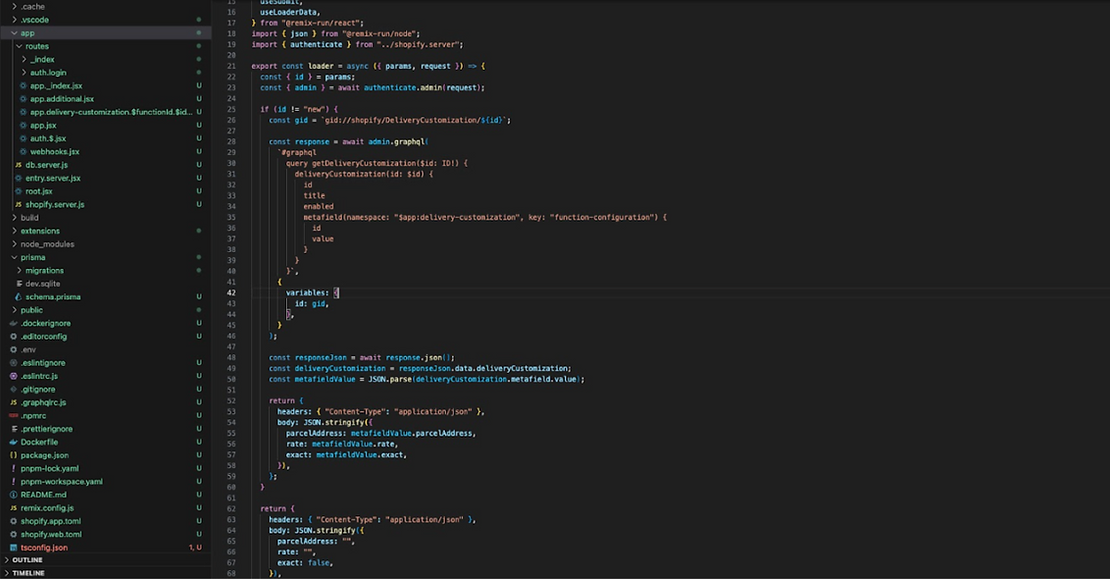
Task: Click 'useLoaderData,' in the import list
Action: (x=290, y=12)
